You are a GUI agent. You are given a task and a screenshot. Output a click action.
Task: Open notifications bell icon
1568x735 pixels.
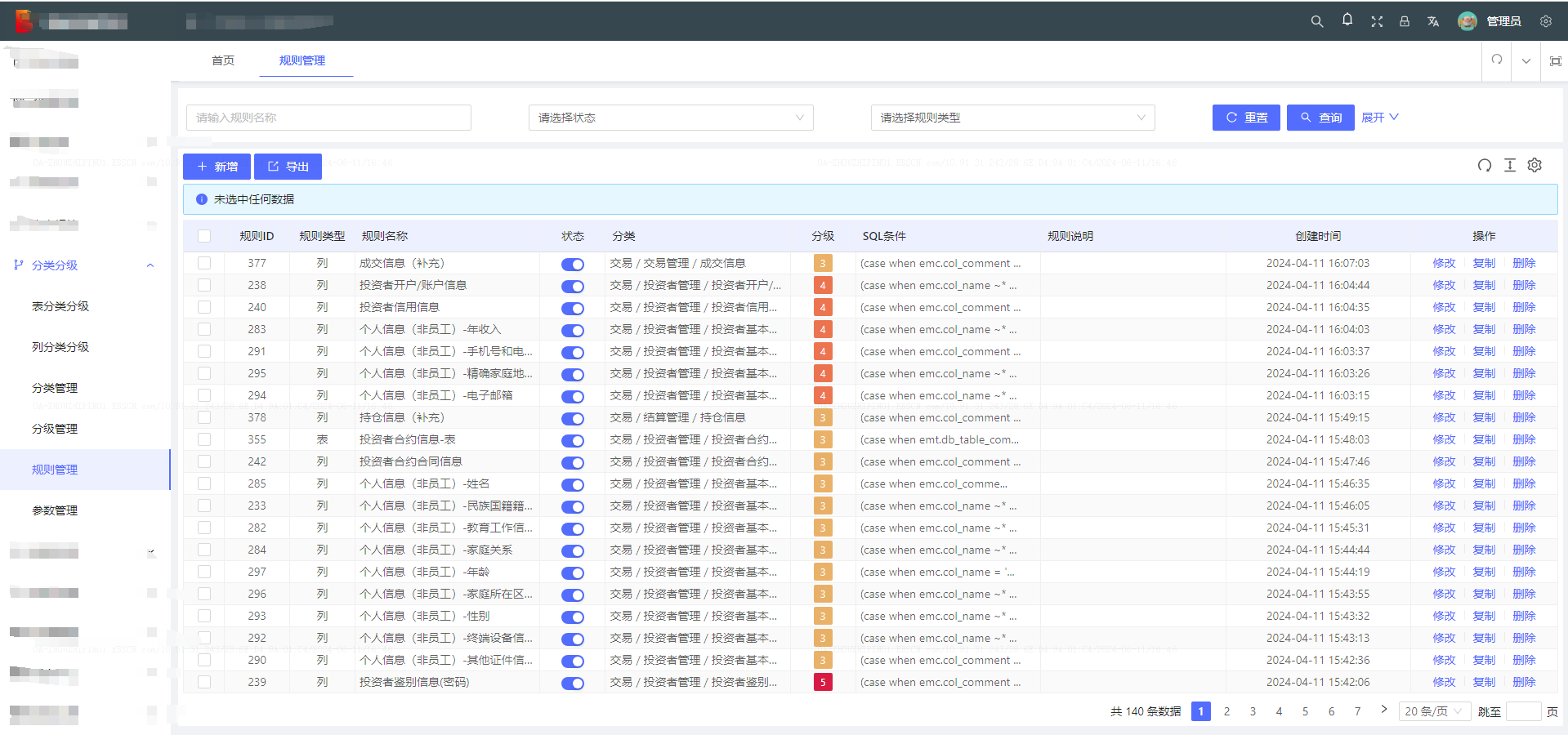1347,20
